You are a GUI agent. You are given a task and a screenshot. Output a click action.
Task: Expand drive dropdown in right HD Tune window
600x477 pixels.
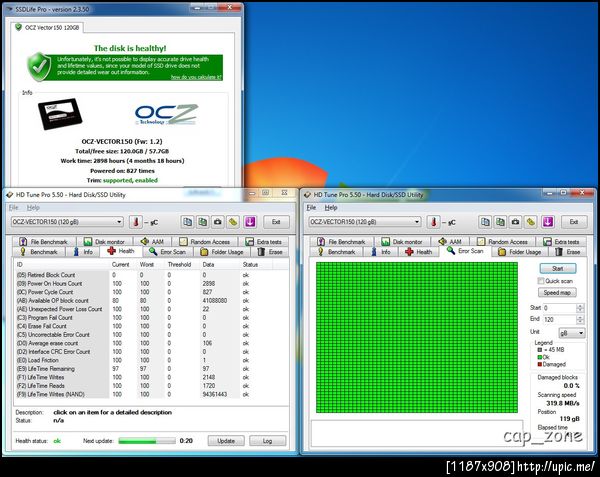tap(417, 222)
